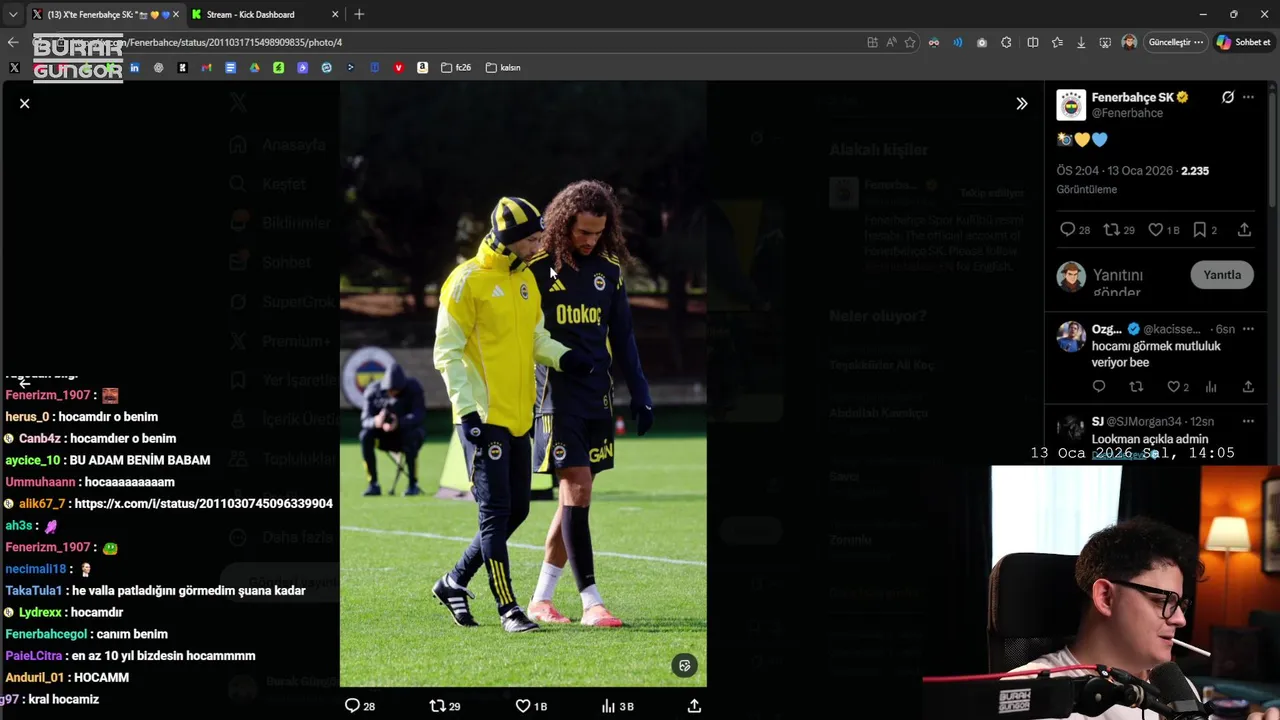Image resolution: width=1280 pixels, height=720 pixels.
Task: Click the browser back arrow
Action: point(12,42)
